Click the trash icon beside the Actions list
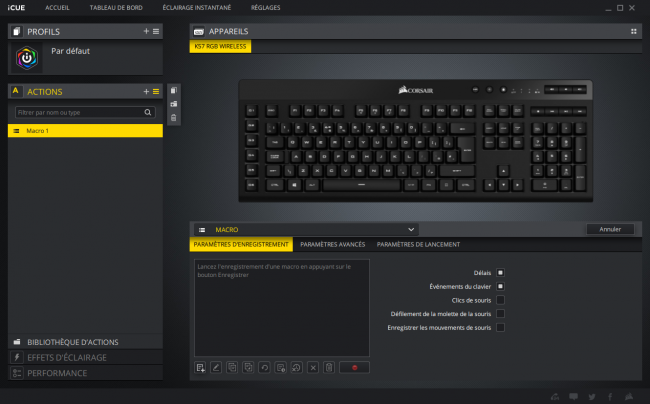650x404 pixels. tap(174, 118)
